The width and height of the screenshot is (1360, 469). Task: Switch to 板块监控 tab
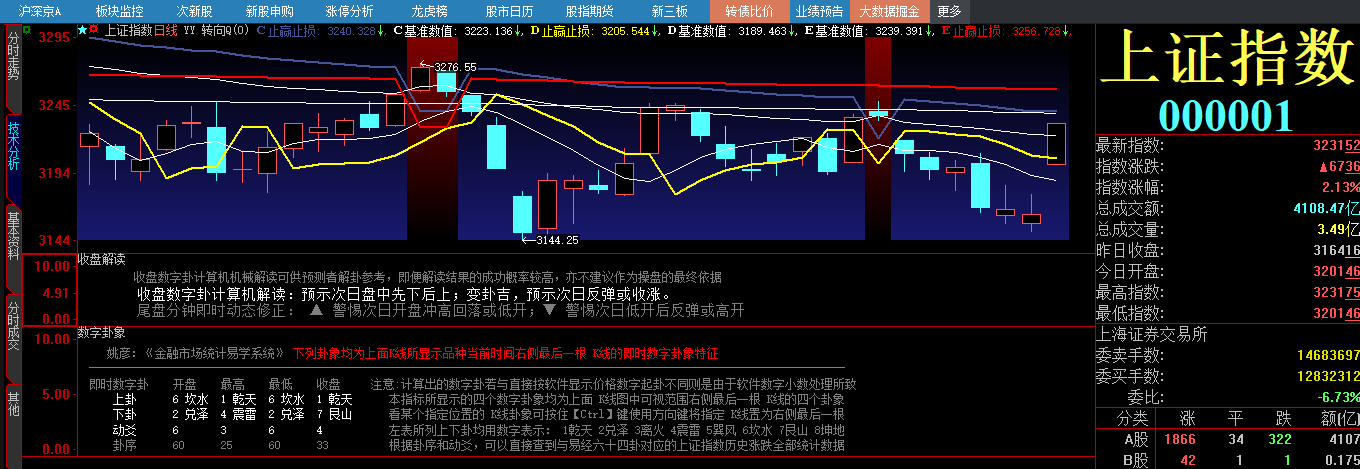coord(119,11)
